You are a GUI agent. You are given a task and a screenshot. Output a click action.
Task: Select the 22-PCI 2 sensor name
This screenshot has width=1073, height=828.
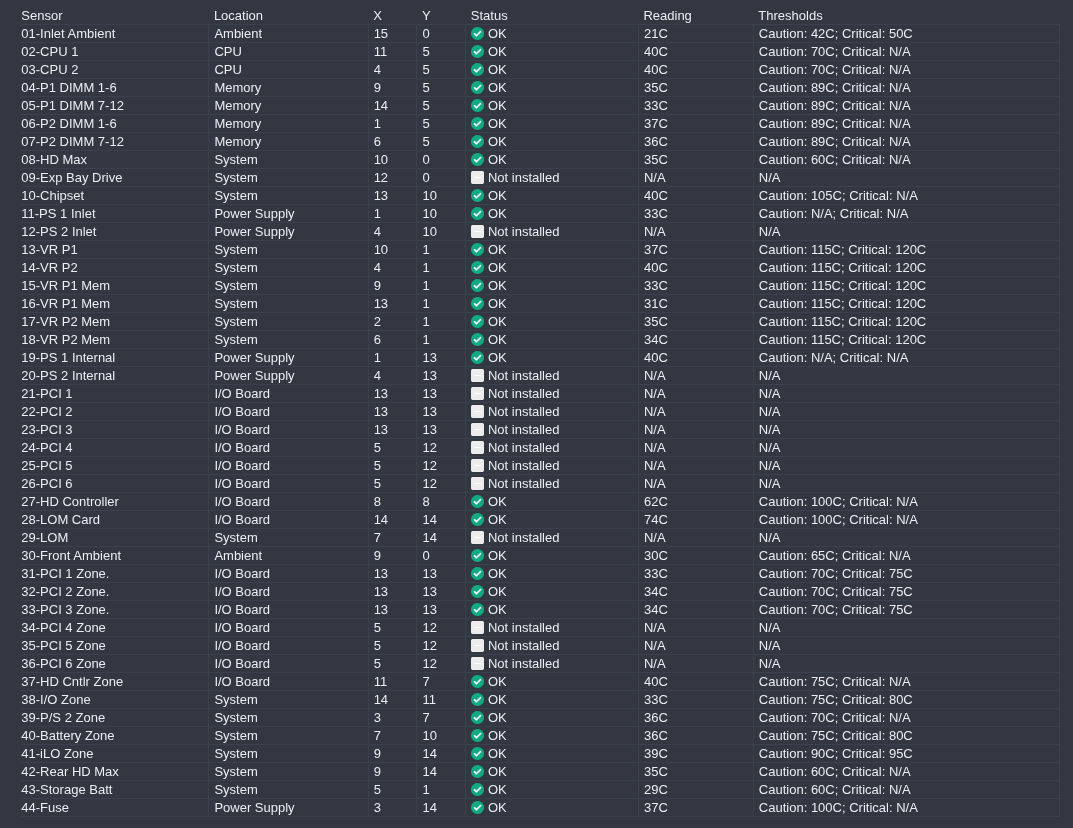(47, 412)
